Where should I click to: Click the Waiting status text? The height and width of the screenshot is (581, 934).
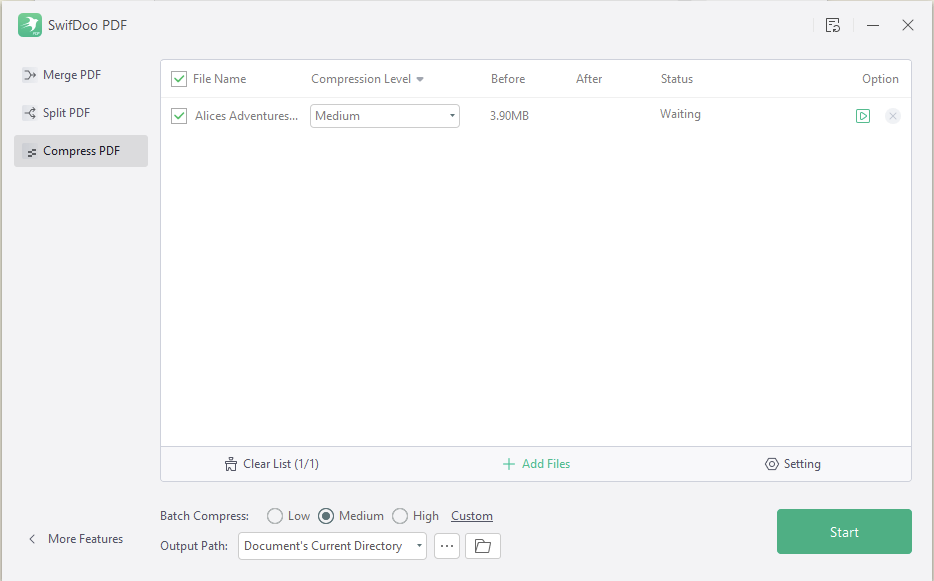680,114
